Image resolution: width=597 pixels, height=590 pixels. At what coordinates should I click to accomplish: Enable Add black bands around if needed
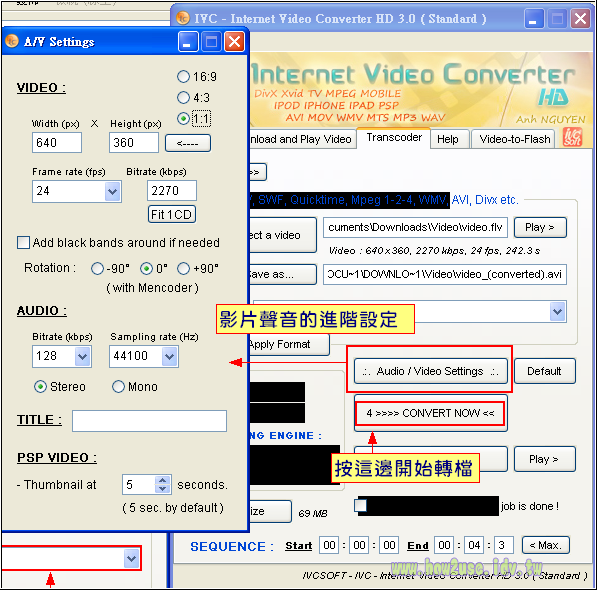click(x=23, y=242)
